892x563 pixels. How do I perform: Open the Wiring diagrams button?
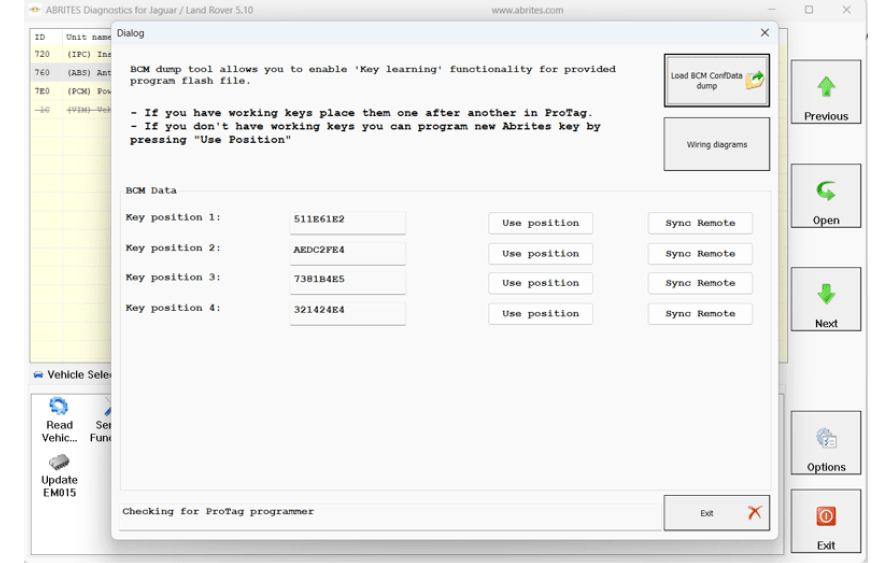point(716,144)
